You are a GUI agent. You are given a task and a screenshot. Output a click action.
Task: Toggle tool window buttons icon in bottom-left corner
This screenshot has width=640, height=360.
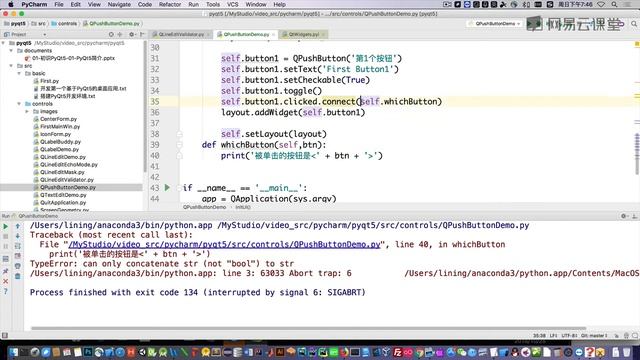tap(5, 336)
